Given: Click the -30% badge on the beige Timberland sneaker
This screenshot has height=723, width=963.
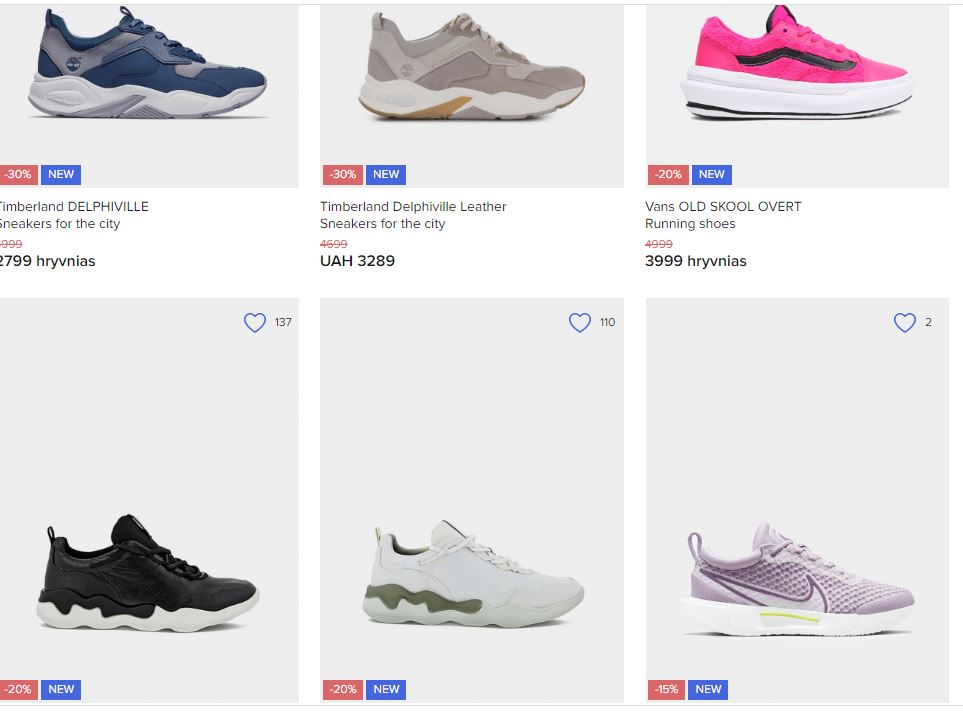Looking at the screenshot, I should tap(342, 174).
